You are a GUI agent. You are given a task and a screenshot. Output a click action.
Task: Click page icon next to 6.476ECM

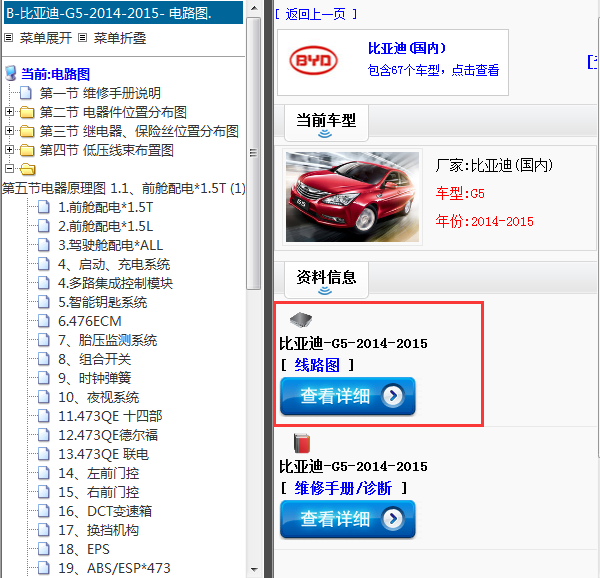(x=44, y=321)
